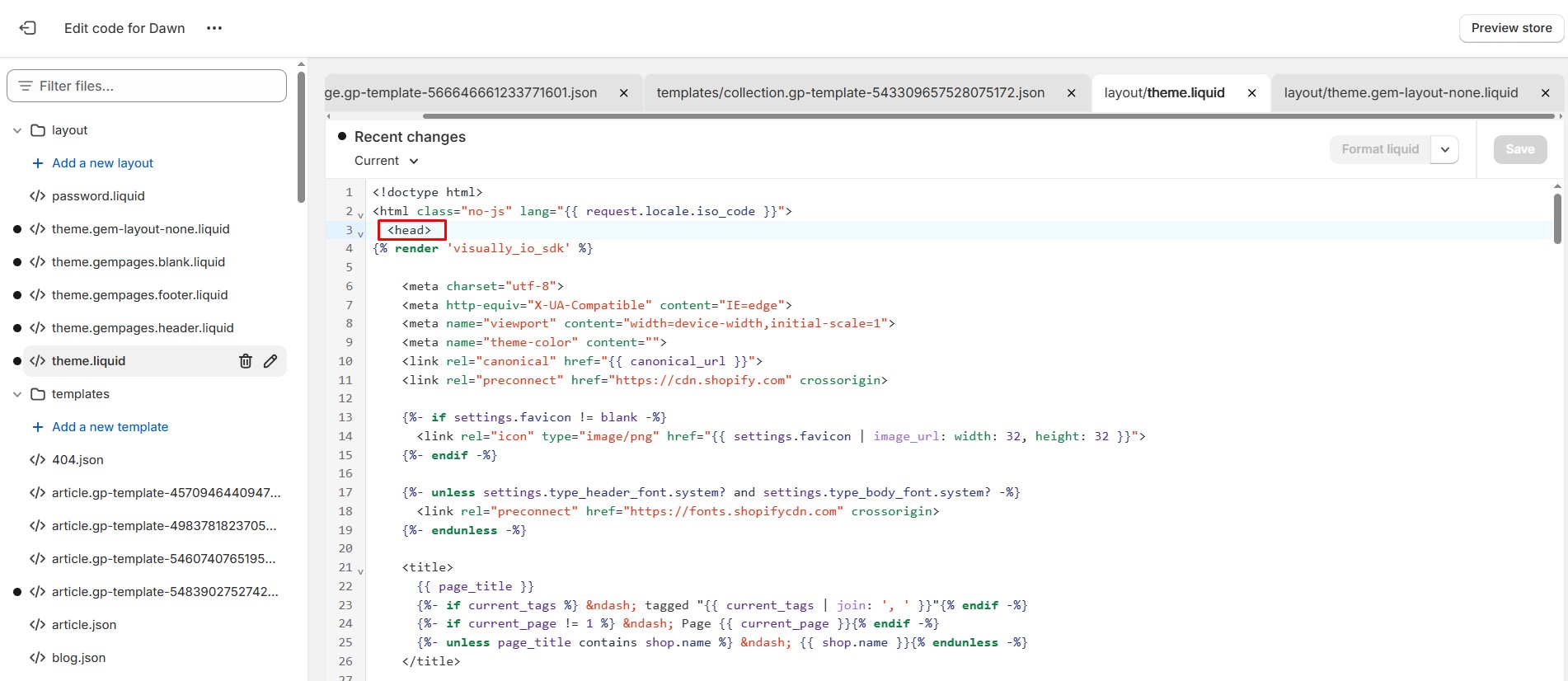Fold the head tag on line 3

pyautogui.click(x=360, y=233)
